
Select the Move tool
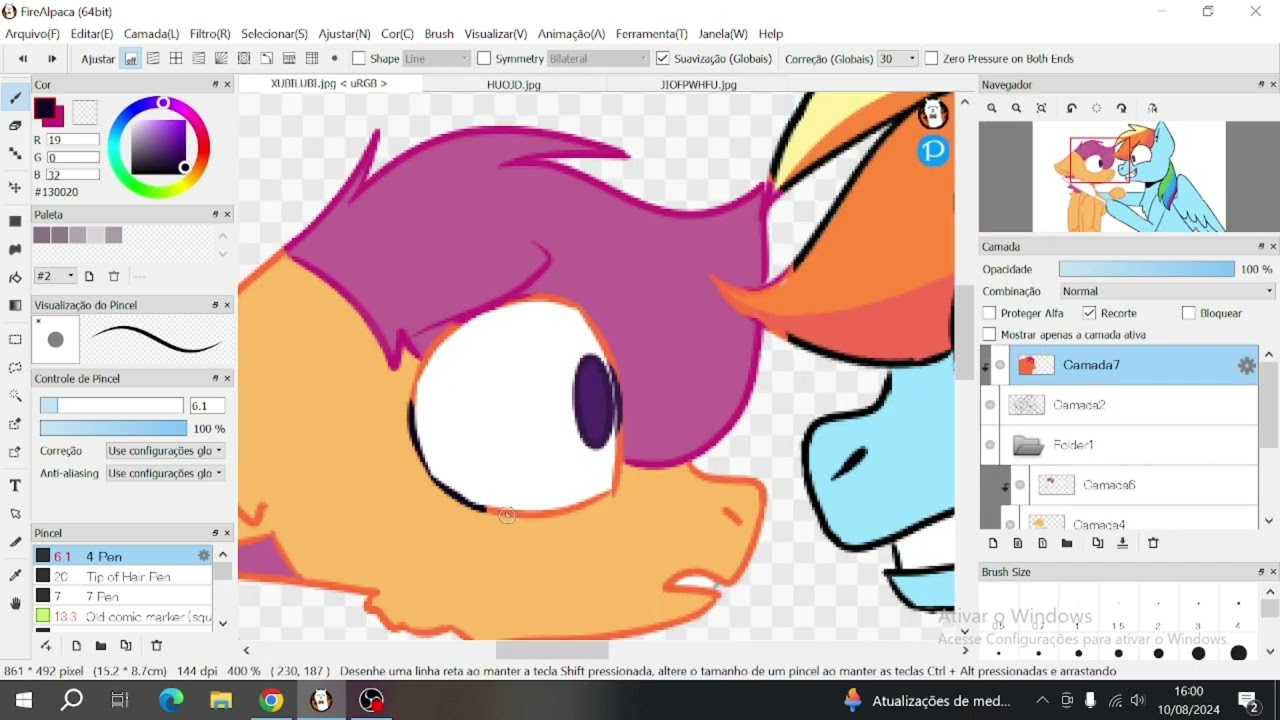coord(15,187)
